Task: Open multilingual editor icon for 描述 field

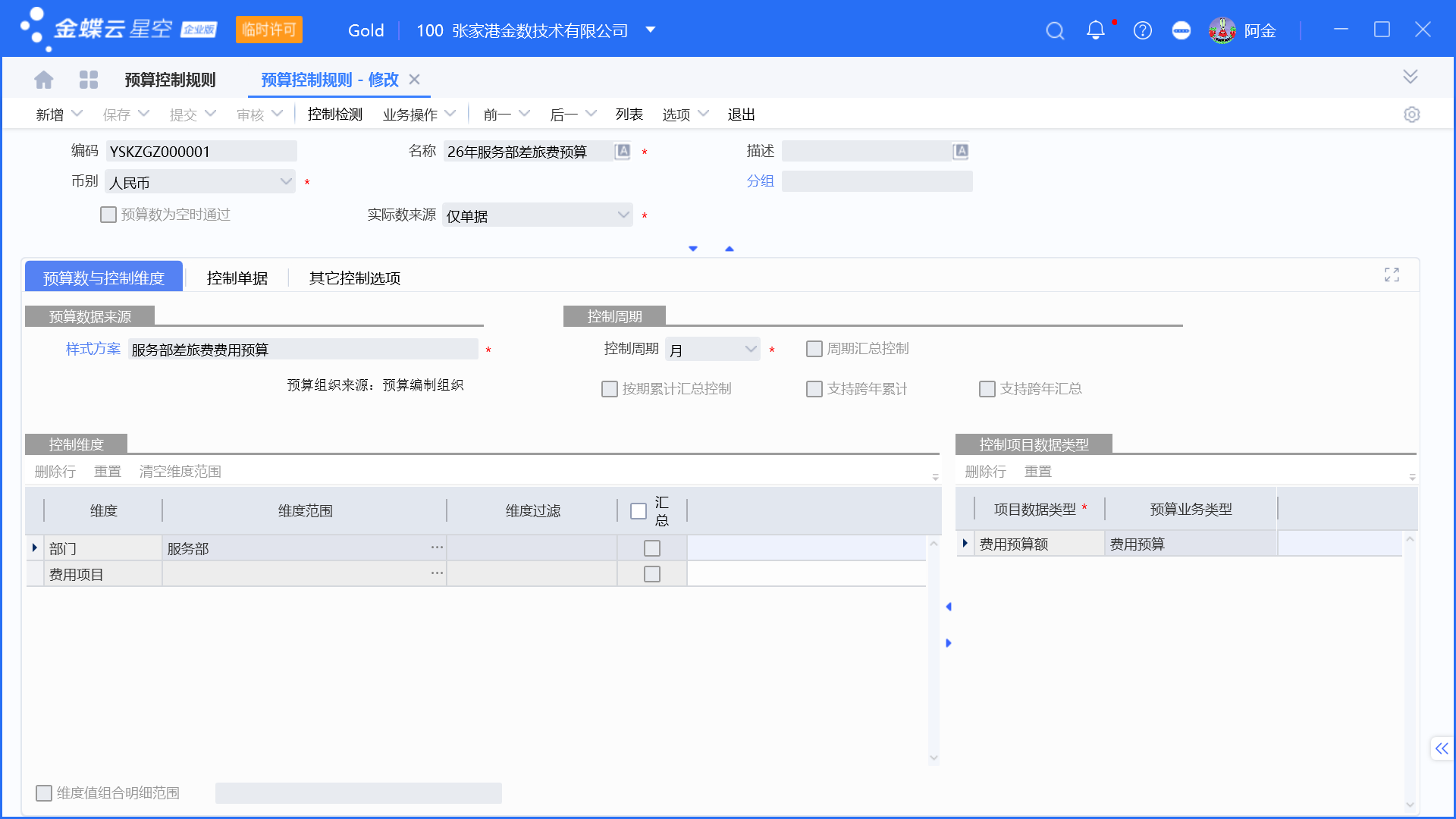Action: click(x=961, y=151)
